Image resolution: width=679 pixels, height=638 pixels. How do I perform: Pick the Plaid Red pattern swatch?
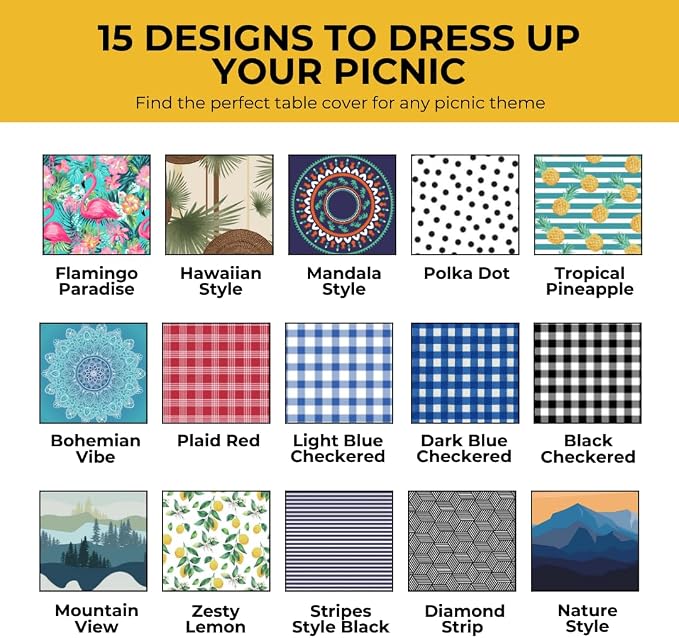[x=216, y=373]
